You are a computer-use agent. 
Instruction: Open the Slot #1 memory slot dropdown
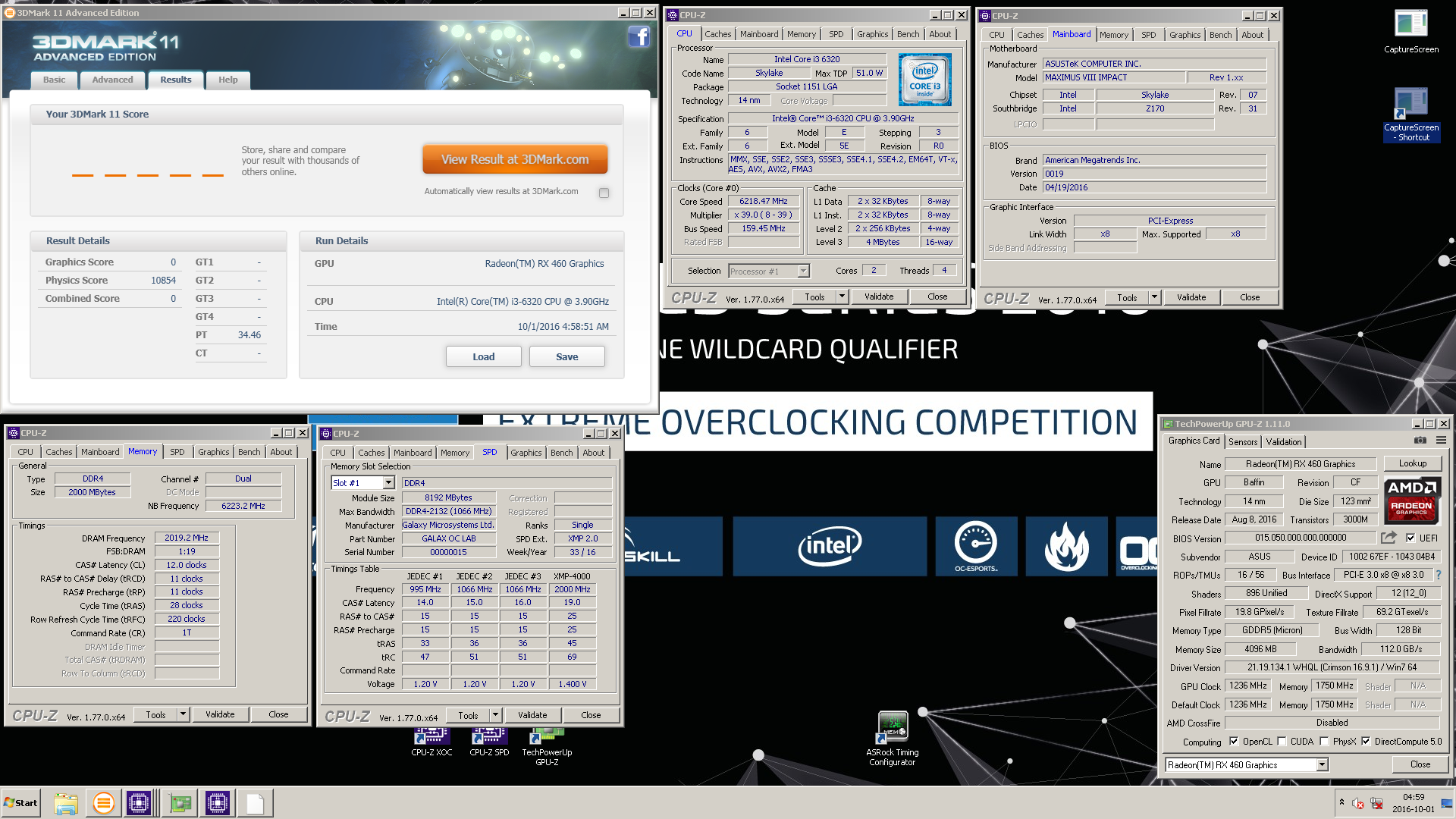[388, 482]
